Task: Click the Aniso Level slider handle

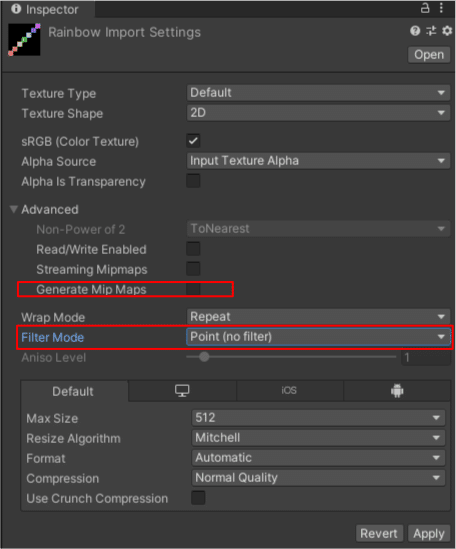Action: (x=204, y=357)
